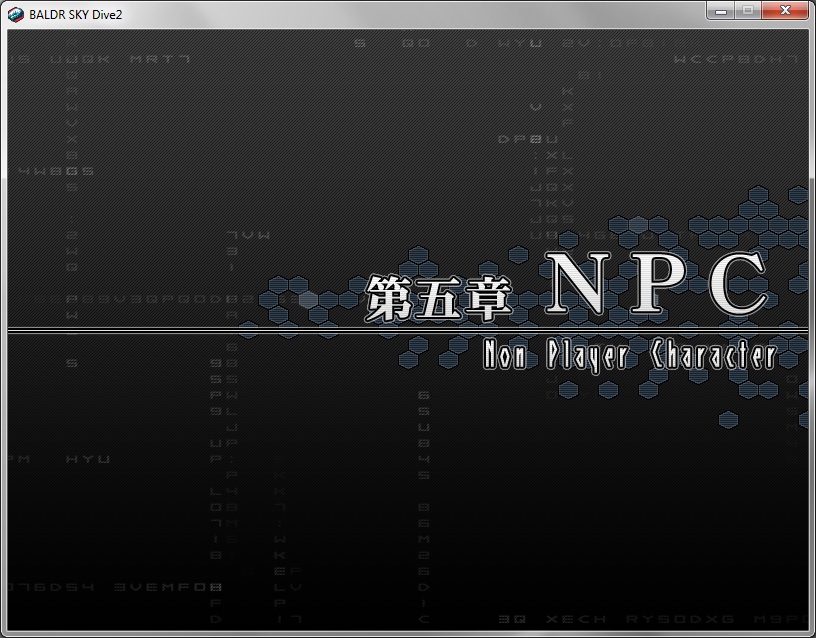Click the Non Player Character subtitle

[x=630, y=355]
